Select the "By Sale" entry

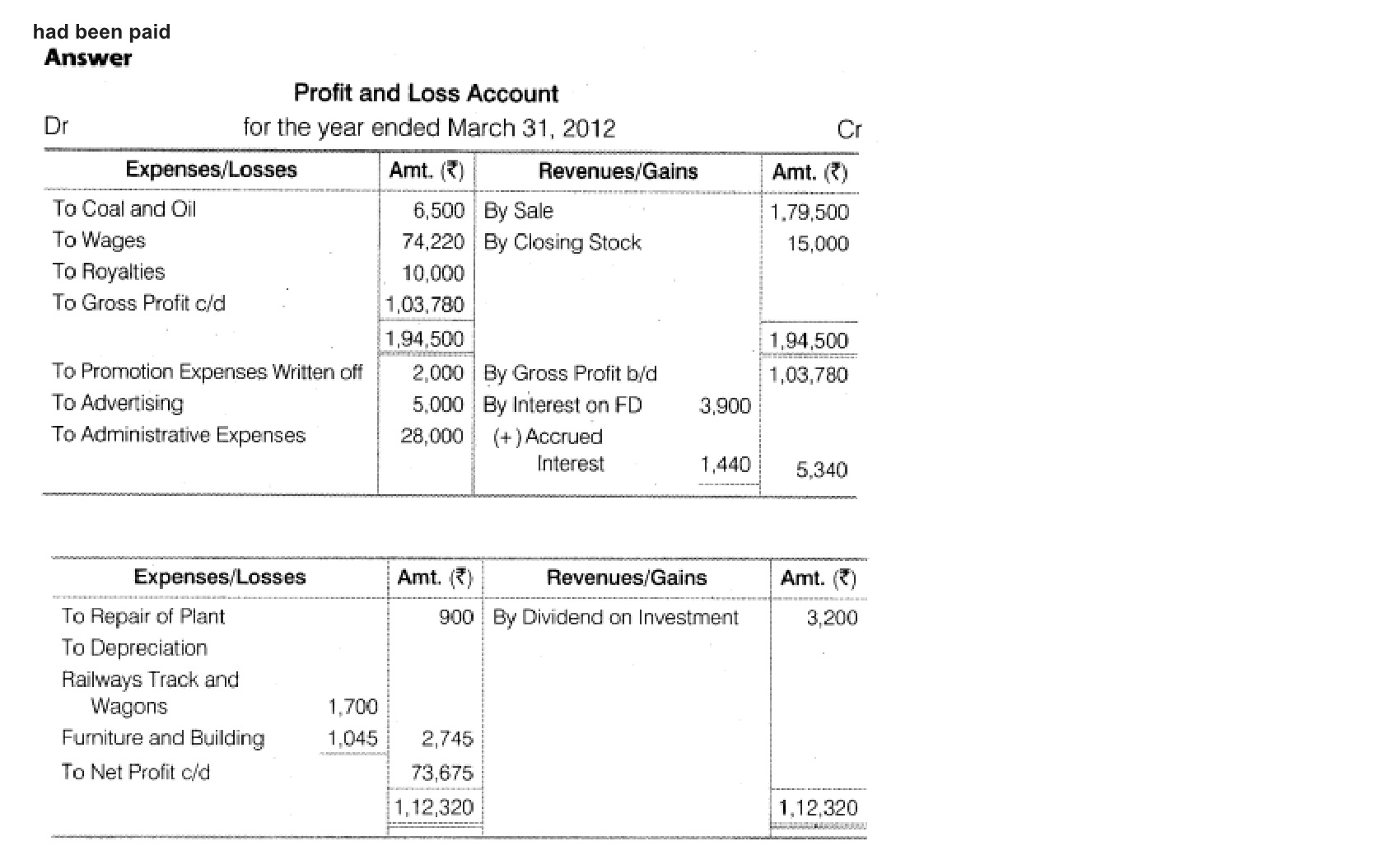(x=518, y=211)
